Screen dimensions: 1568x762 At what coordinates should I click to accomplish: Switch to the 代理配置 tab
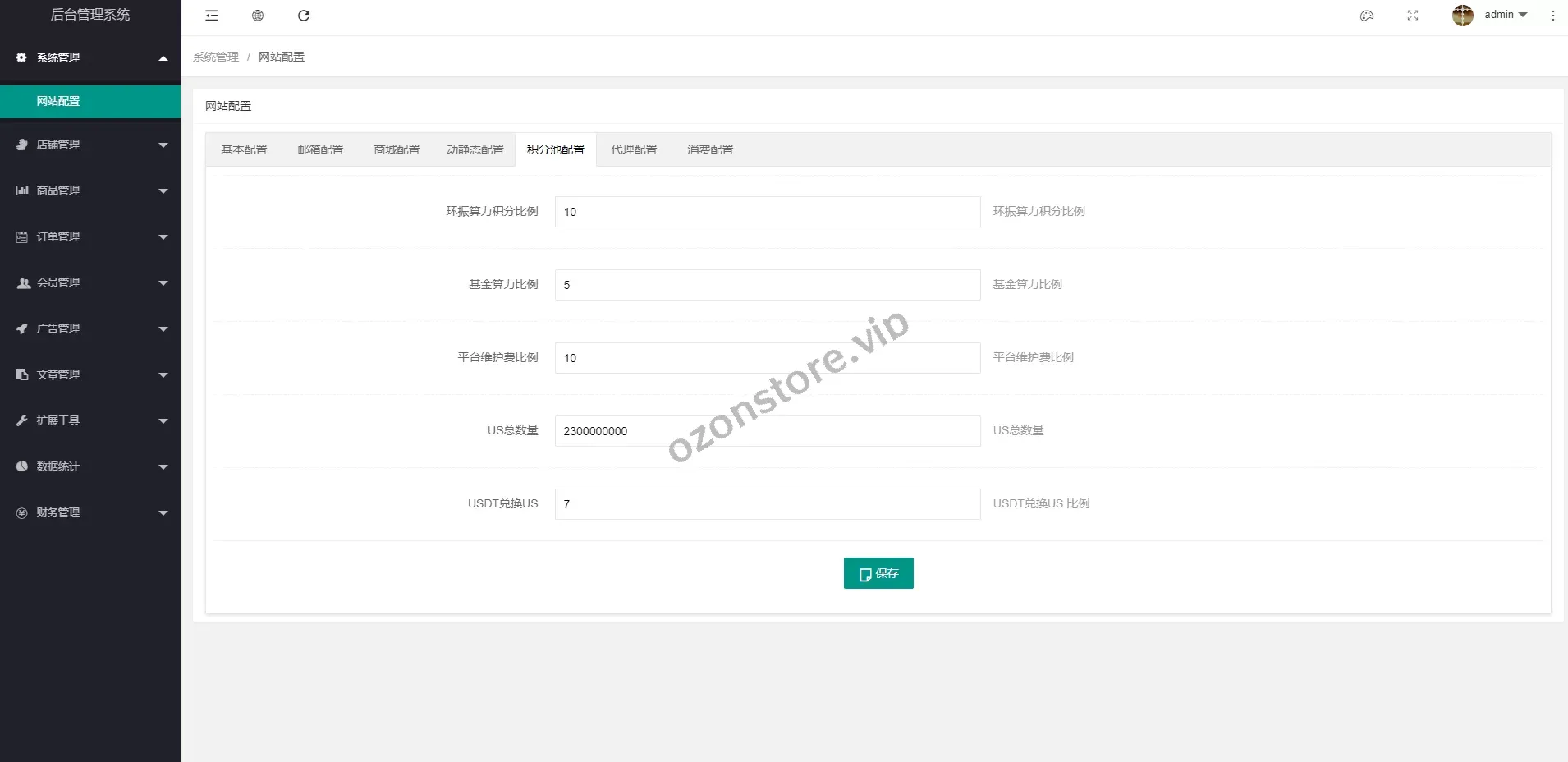pyautogui.click(x=634, y=149)
